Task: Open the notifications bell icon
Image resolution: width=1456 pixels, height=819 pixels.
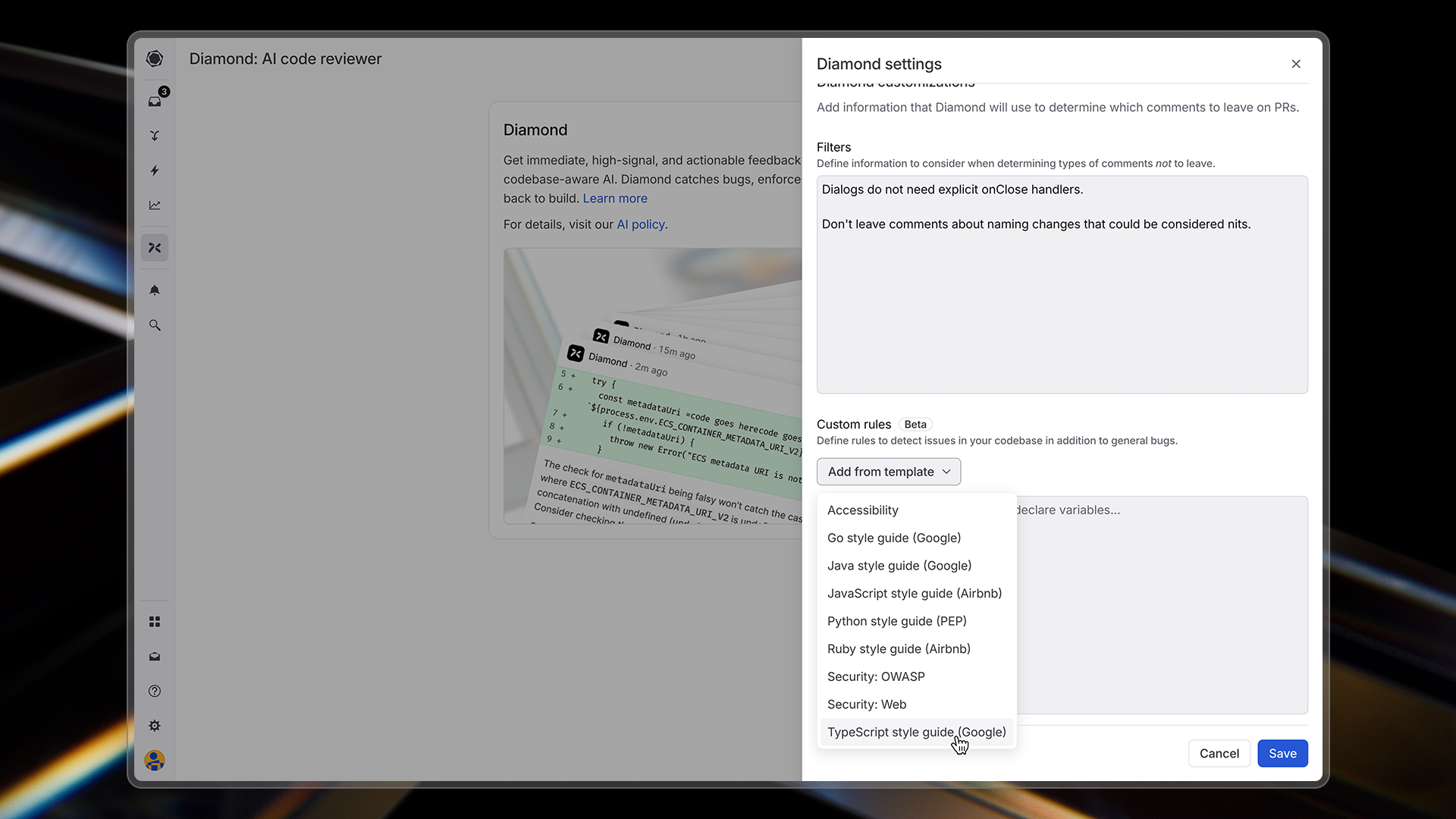Action: 155,290
